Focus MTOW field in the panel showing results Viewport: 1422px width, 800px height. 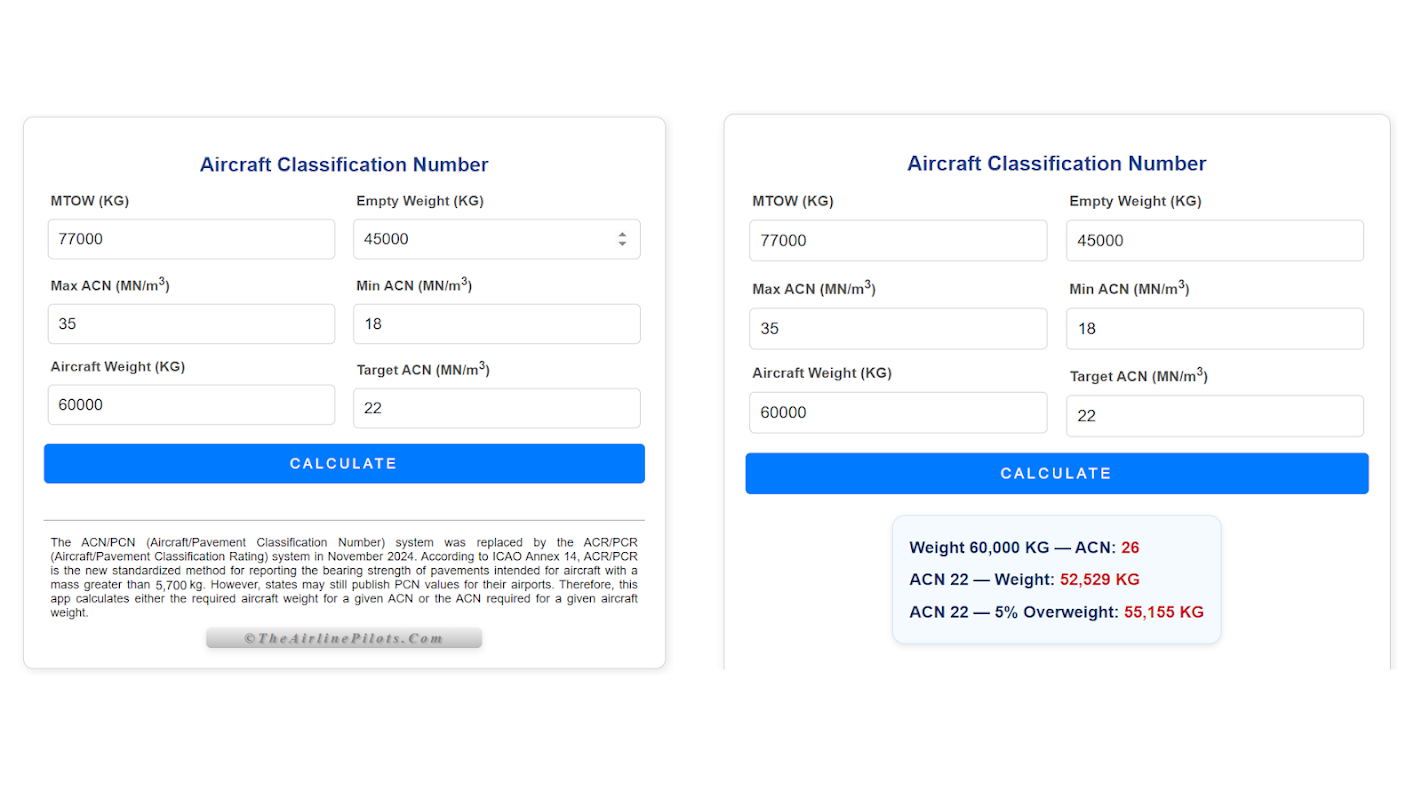coord(897,241)
